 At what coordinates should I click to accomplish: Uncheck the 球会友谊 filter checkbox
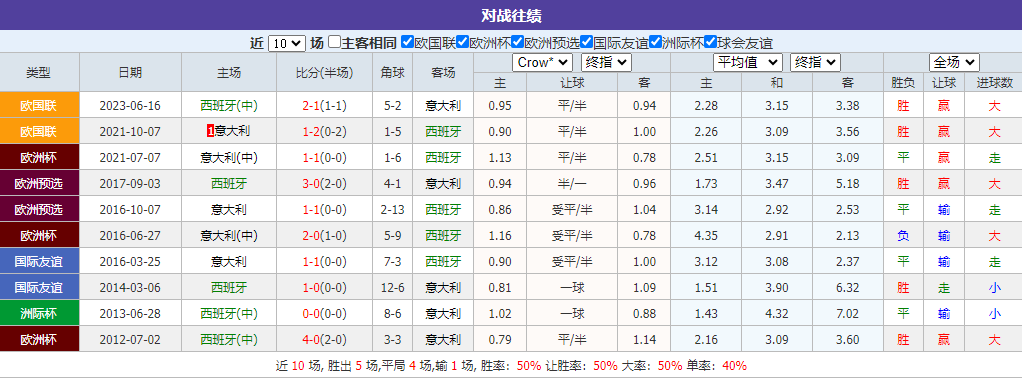click(x=711, y=42)
